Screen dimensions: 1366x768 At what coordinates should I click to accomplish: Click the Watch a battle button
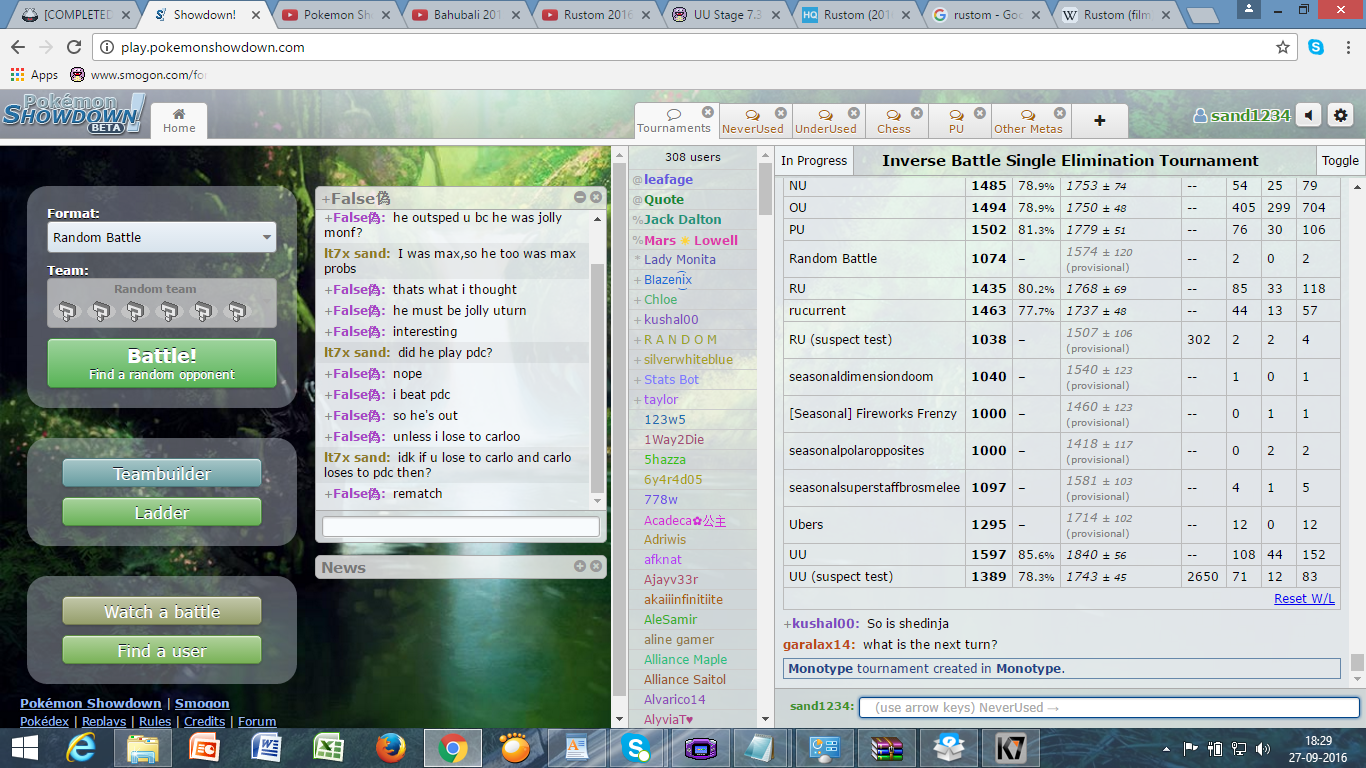[x=162, y=612]
